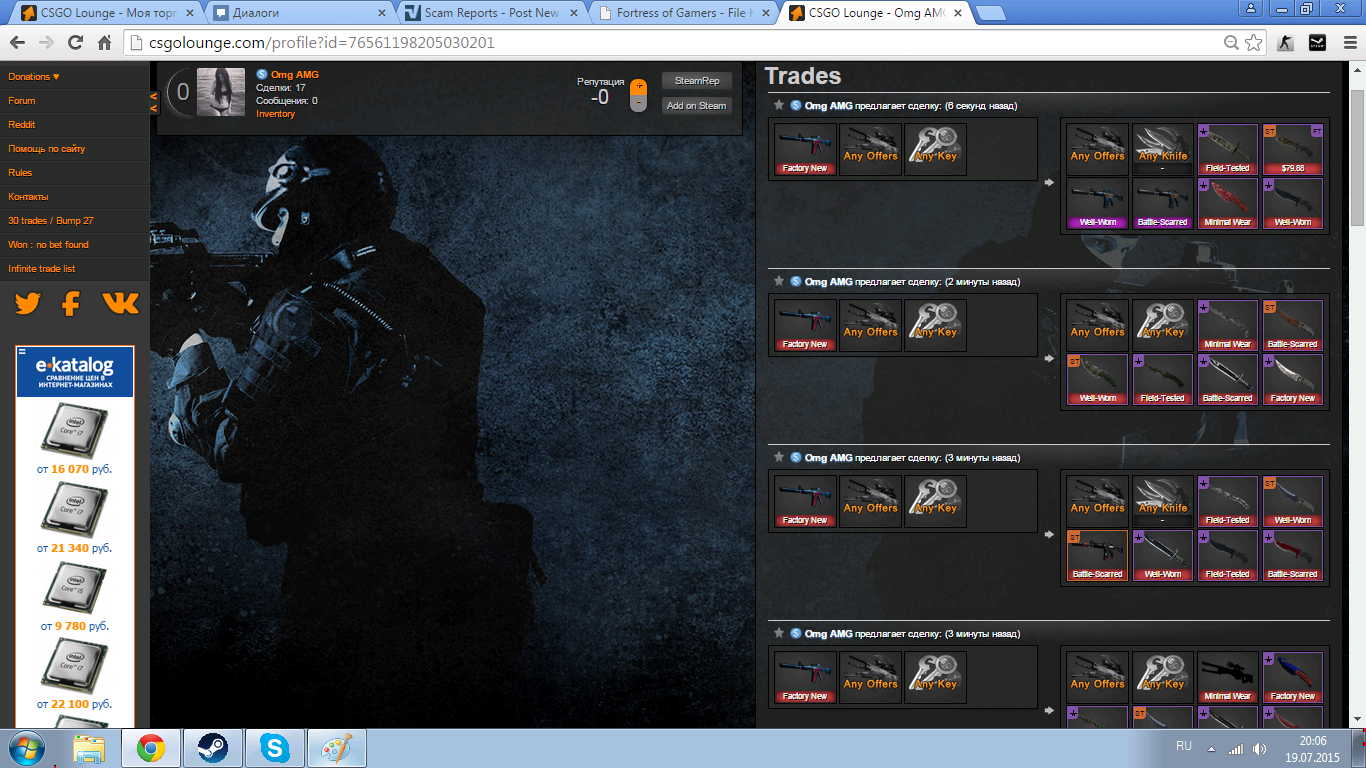The width and height of the screenshot is (1366, 768).
Task: Star the first Omg AMG trade as favorite
Action: pos(778,105)
